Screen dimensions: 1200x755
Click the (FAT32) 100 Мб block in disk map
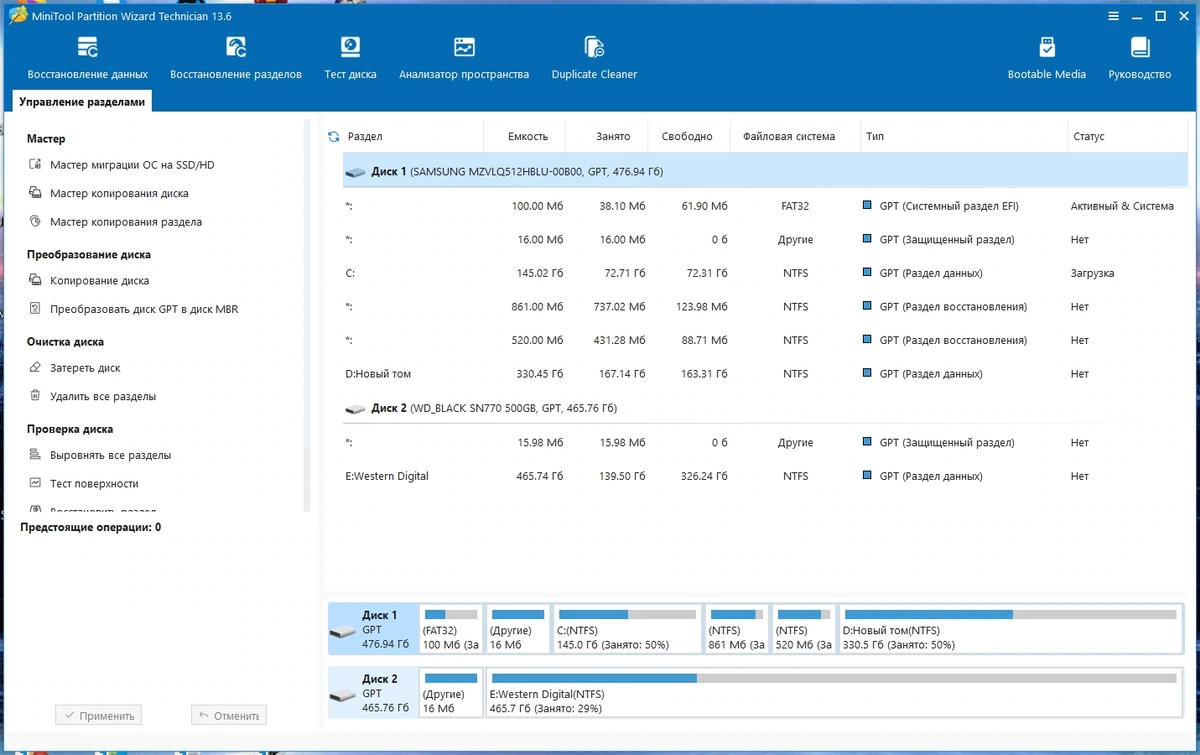coord(451,629)
